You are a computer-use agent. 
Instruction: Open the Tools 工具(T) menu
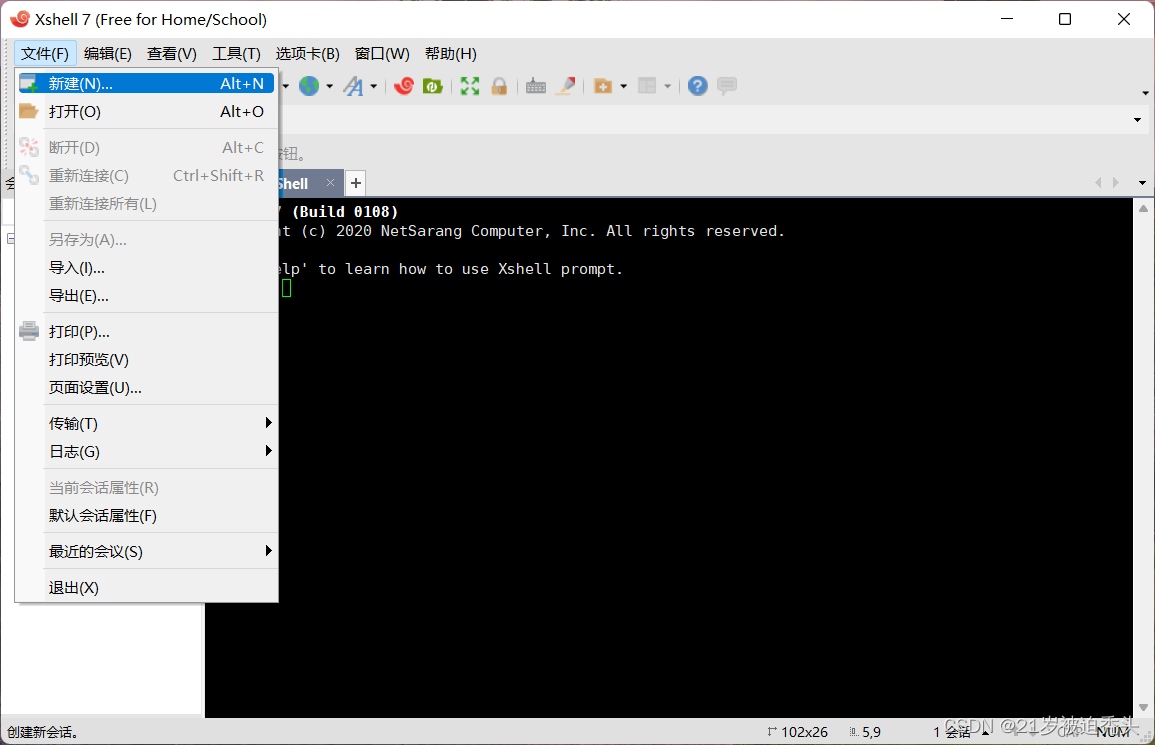236,54
